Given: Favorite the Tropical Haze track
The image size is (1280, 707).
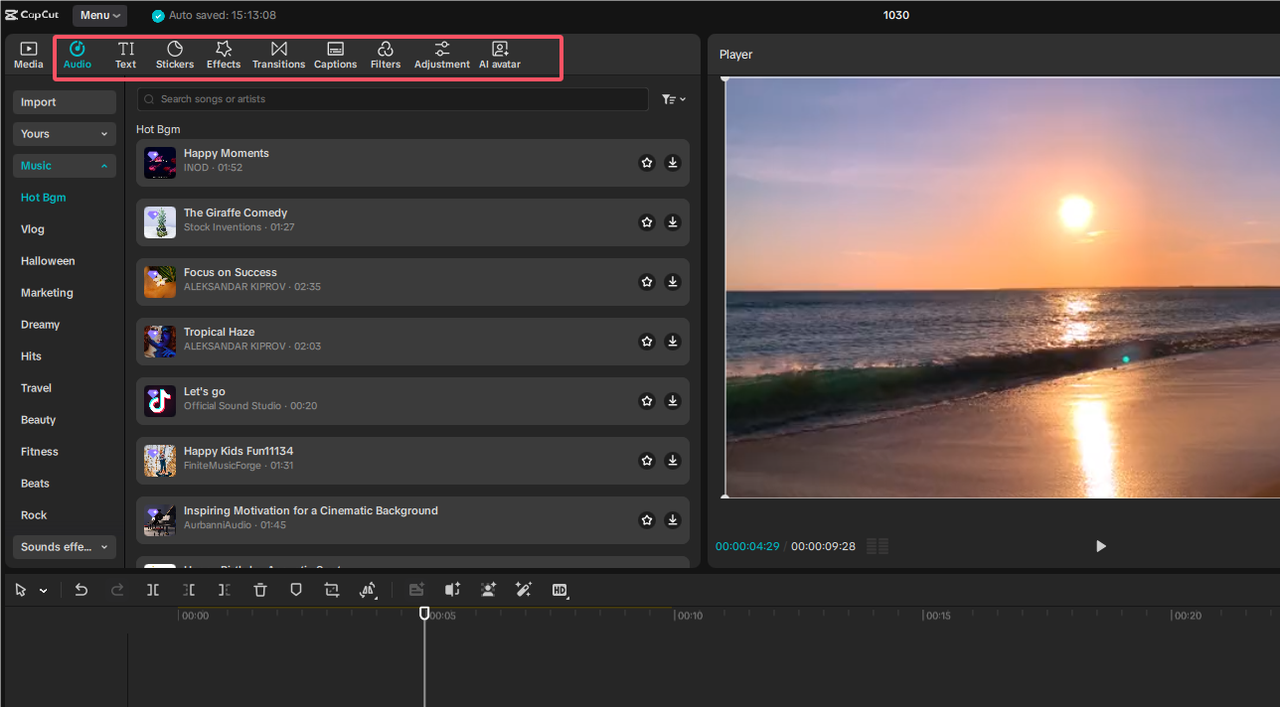Looking at the screenshot, I should (646, 341).
